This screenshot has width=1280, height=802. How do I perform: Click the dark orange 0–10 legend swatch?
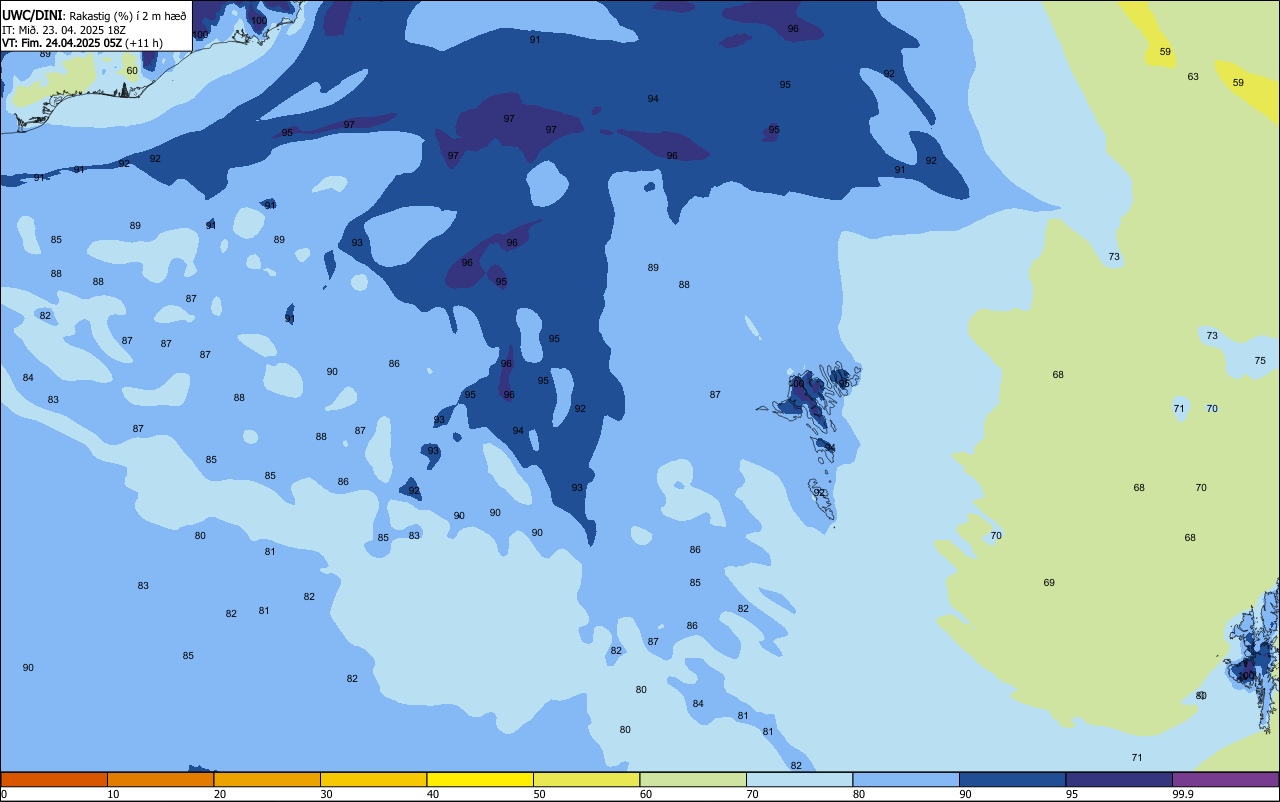coord(54,779)
